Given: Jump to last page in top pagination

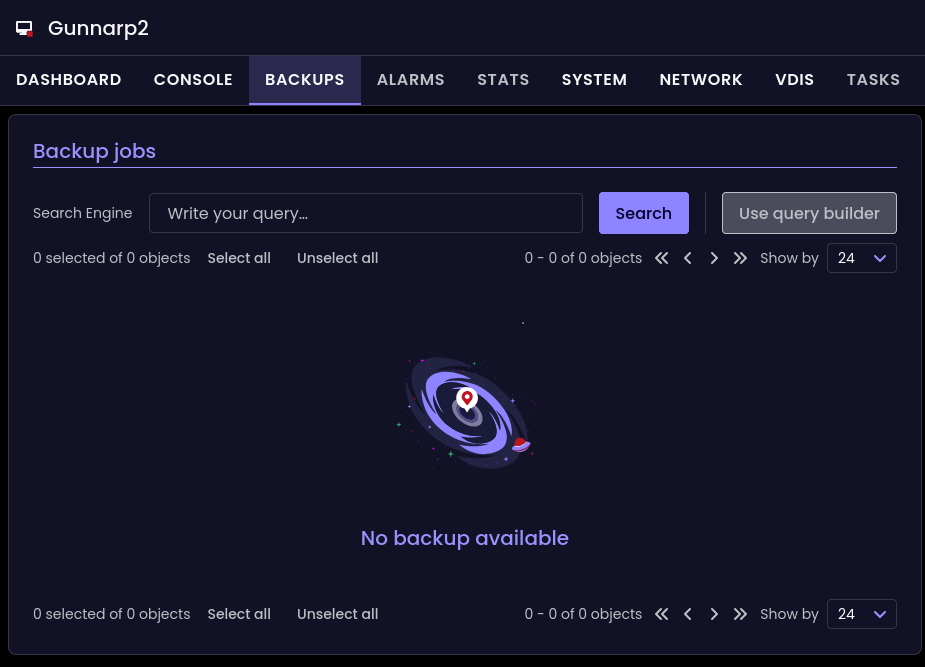Looking at the screenshot, I should [x=740, y=258].
